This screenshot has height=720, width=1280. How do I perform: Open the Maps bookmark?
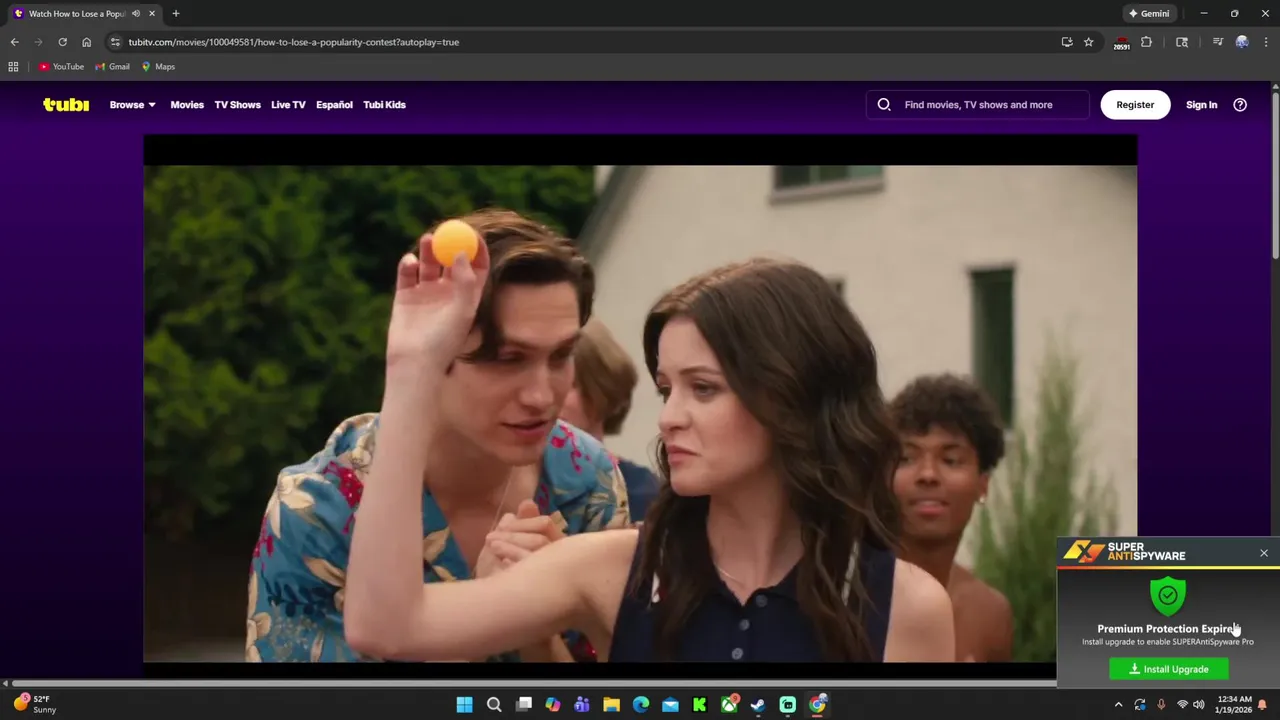coord(158,67)
